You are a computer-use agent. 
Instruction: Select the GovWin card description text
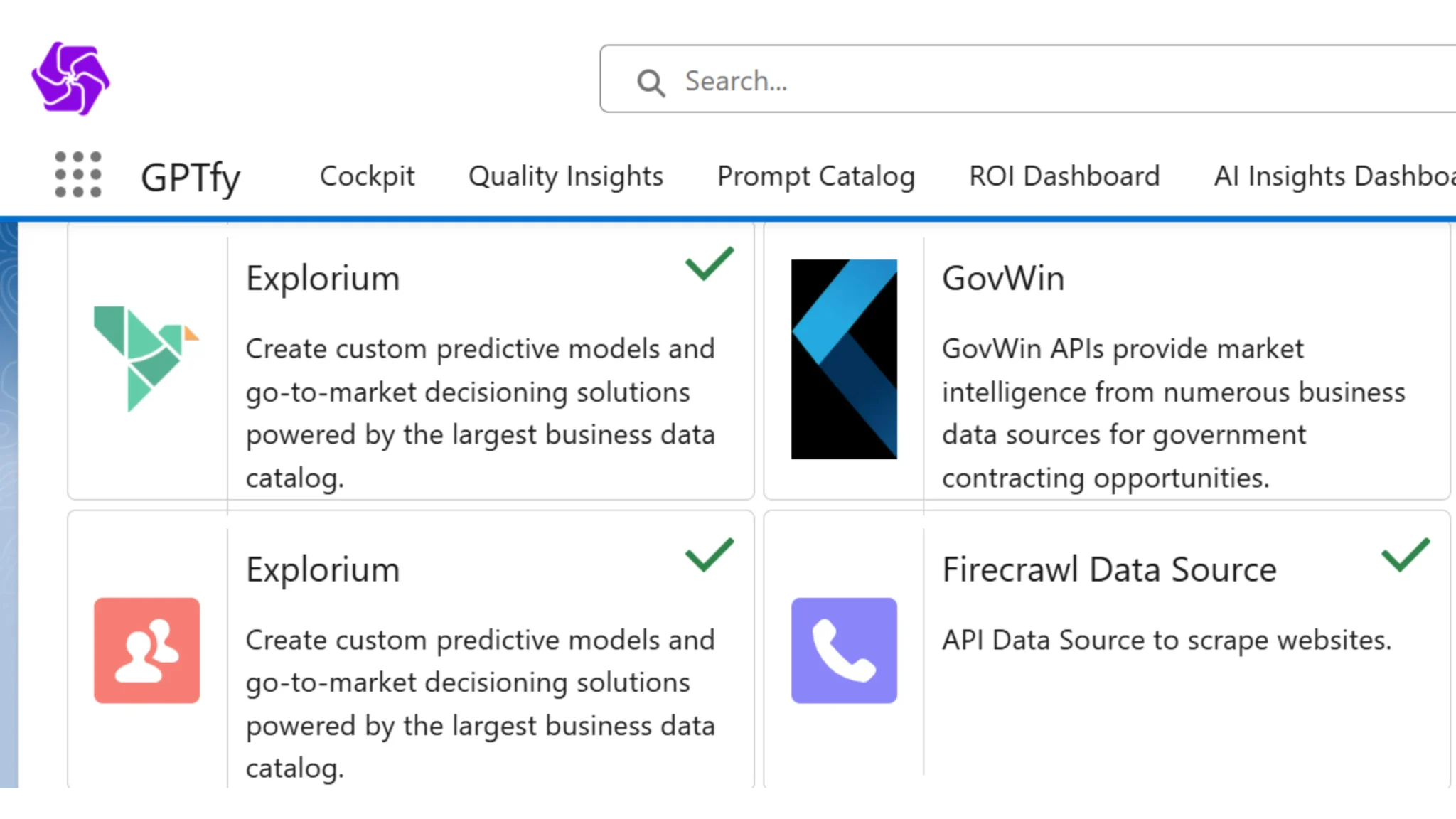[1173, 412]
